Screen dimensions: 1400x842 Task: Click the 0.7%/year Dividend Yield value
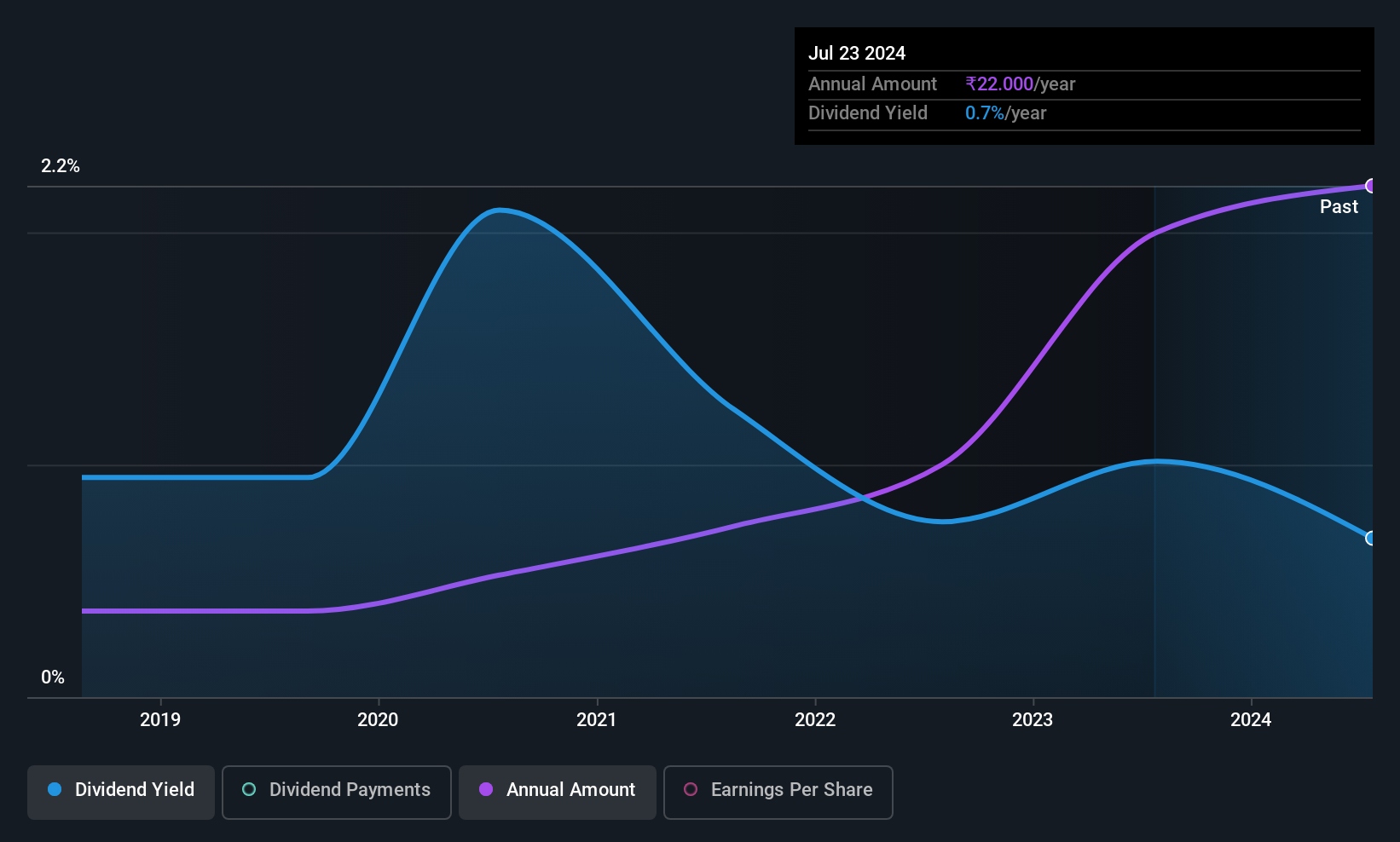click(1005, 113)
